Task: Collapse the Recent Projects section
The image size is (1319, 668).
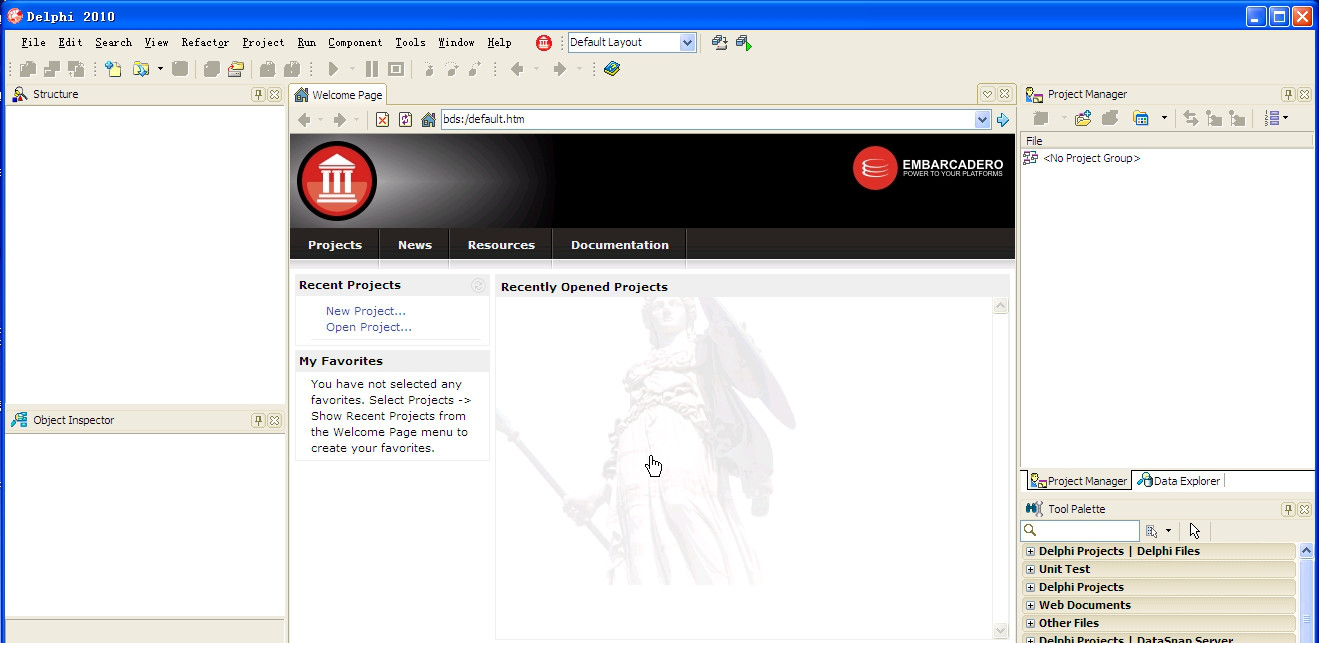Action: (x=478, y=285)
